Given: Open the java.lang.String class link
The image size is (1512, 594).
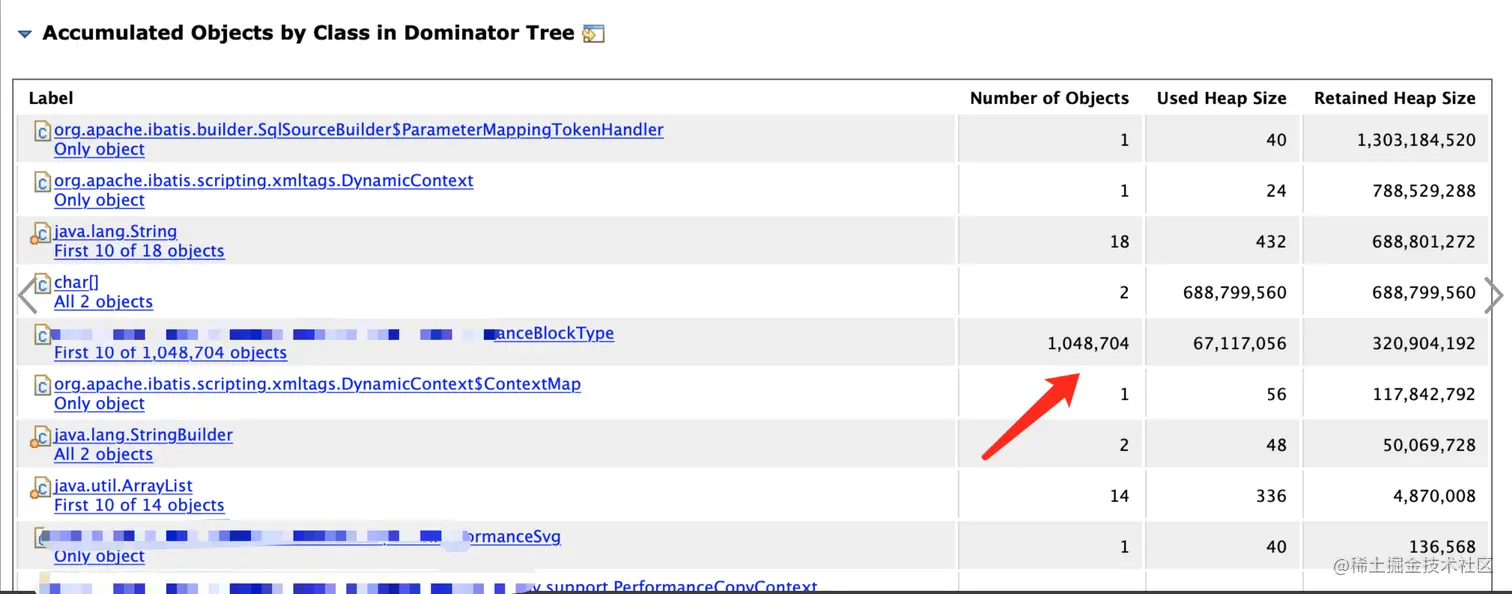Looking at the screenshot, I should pyautogui.click(x=115, y=231).
